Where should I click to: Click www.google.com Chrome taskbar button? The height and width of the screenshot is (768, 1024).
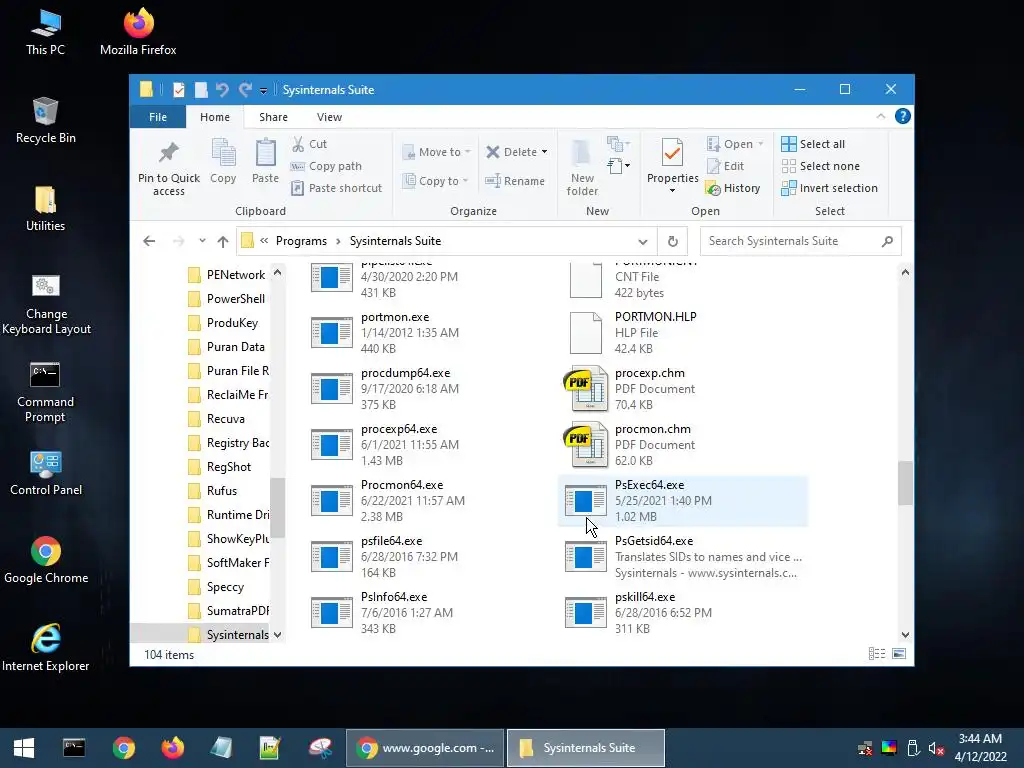424,748
